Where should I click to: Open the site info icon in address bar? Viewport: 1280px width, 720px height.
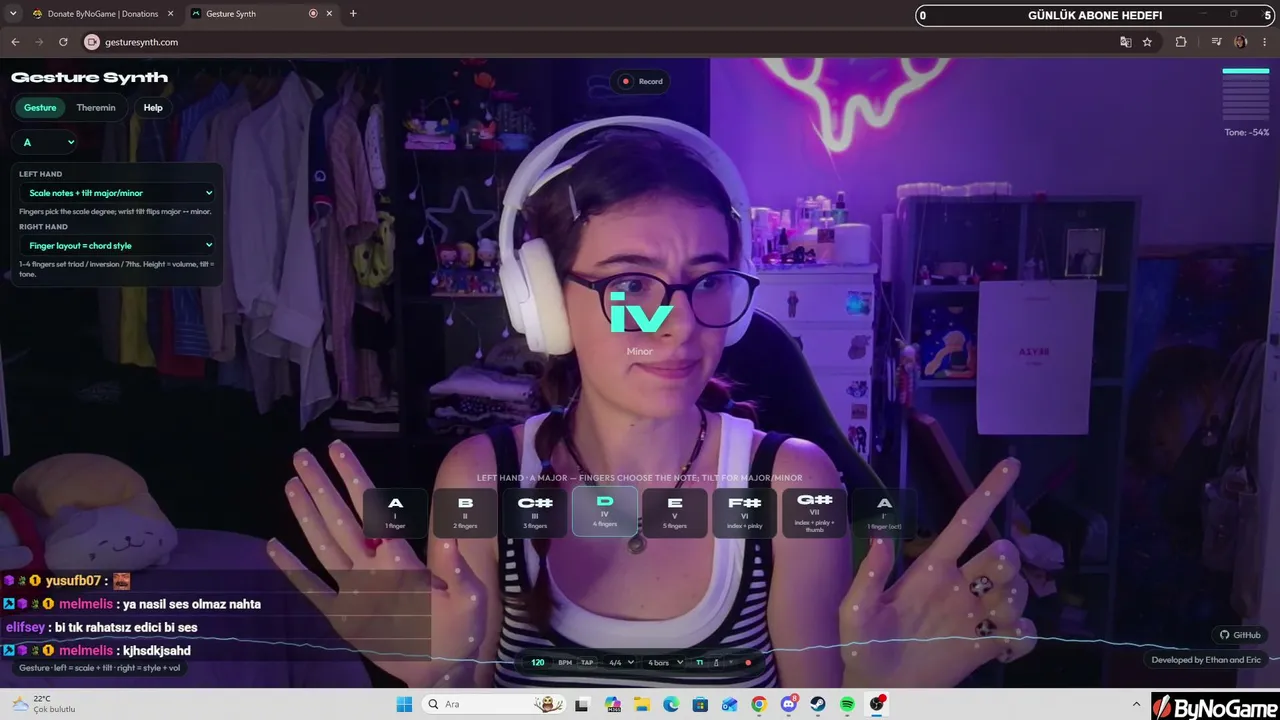tap(92, 42)
